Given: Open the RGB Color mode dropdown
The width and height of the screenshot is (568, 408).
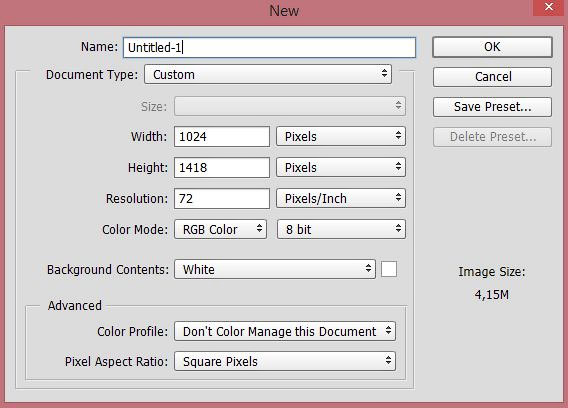Looking at the screenshot, I should pyautogui.click(x=220, y=229).
